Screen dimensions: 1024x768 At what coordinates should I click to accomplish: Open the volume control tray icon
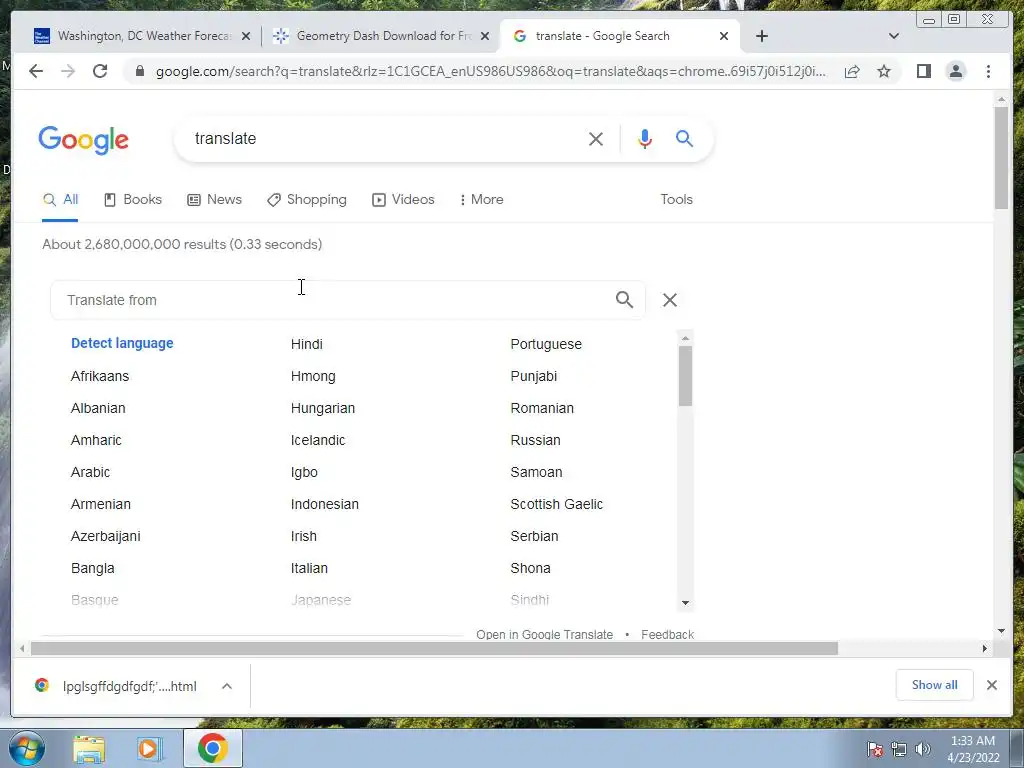click(x=923, y=749)
